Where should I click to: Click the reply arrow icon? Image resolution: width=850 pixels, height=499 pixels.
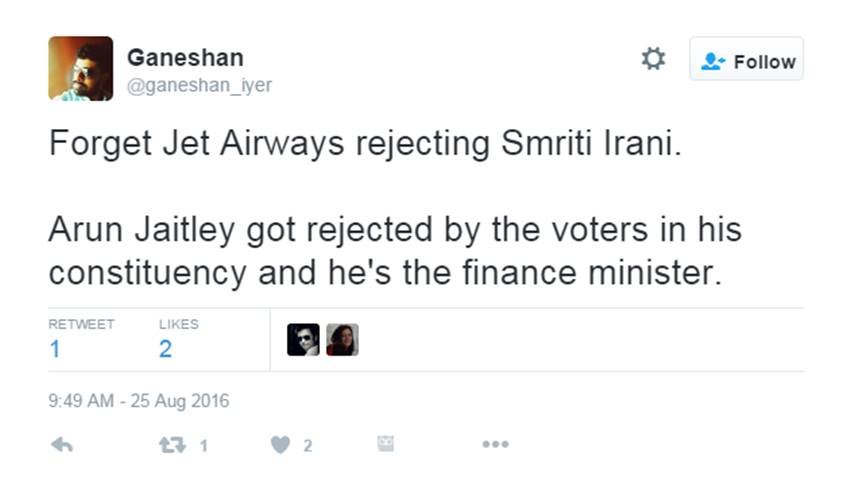pos(62,445)
